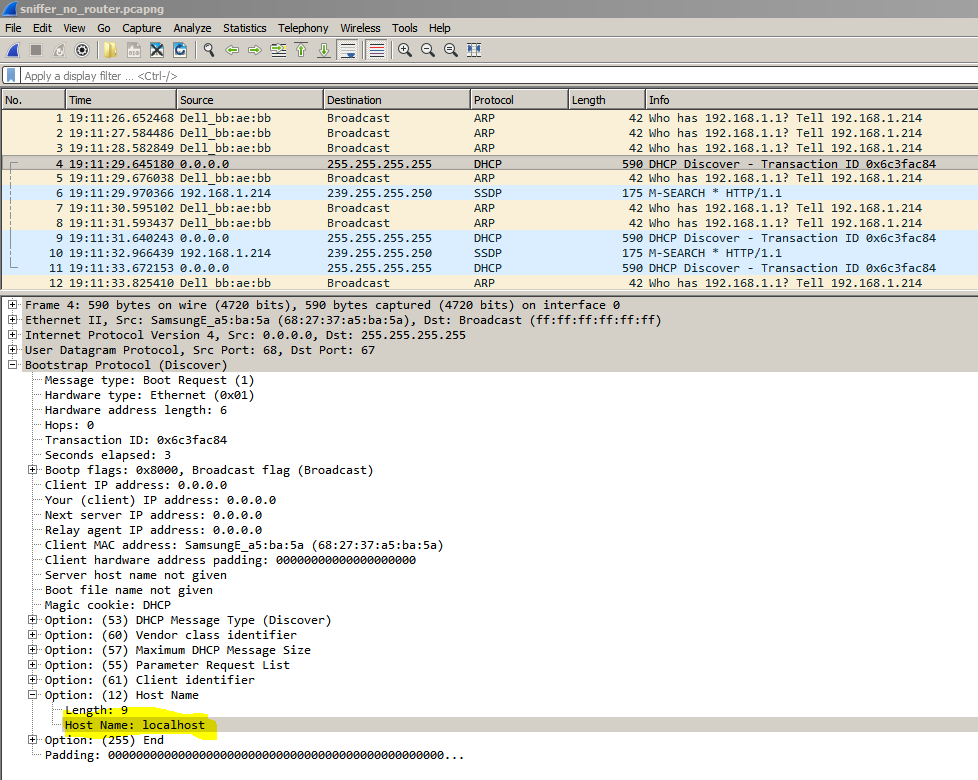
Task: Click the Go Forward navigation arrow
Action: pyautogui.click(x=257, y=49)
